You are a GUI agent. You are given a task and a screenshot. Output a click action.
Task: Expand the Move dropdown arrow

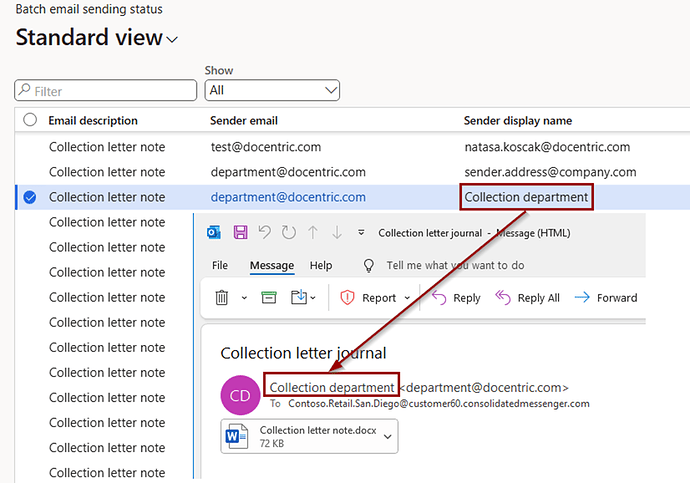coord(313,298)
